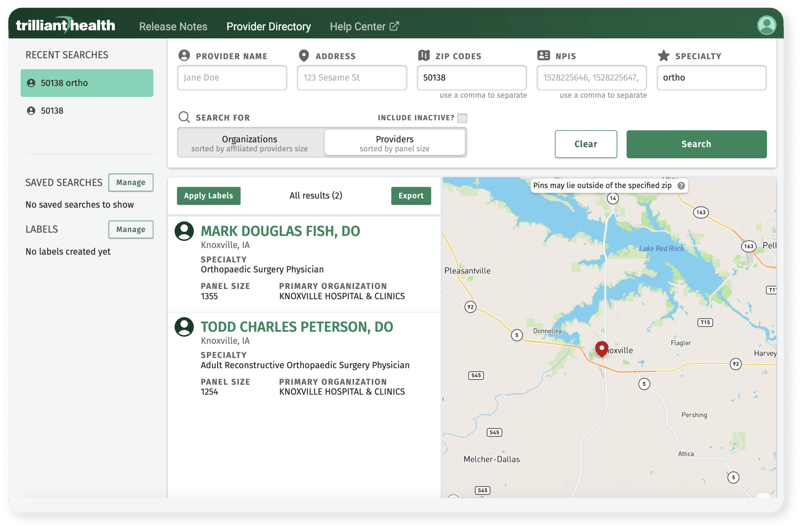
Task: Open the user account avatar icon
Action: tap(766, 25)
